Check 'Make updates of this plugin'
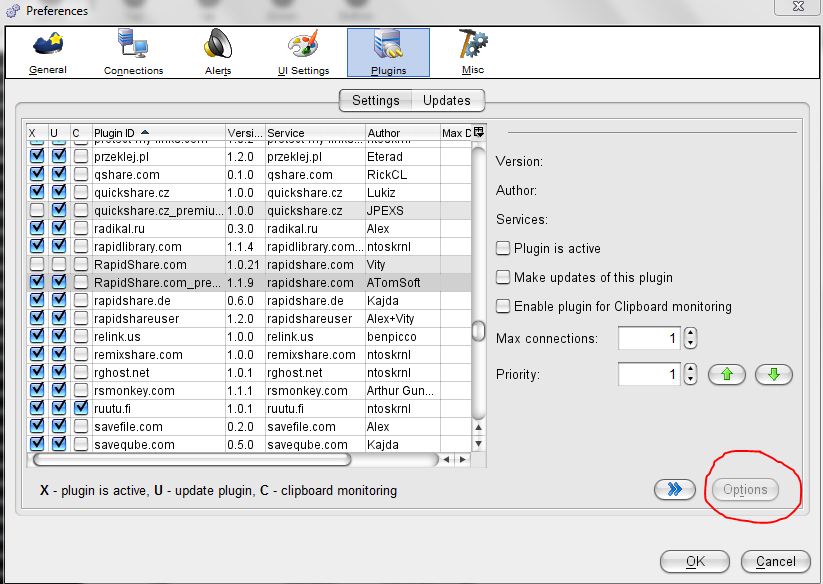Viewport: 823px width, 584px height. pyautogui.click(x=503, y=277)
